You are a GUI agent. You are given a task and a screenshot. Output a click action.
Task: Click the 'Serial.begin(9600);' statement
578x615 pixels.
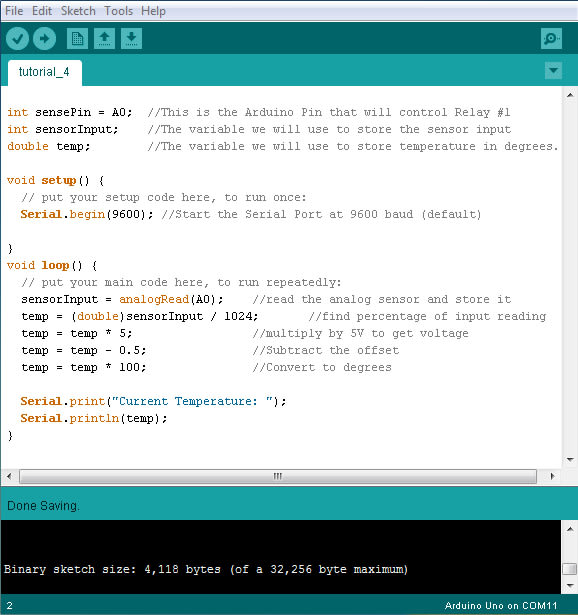87,214
